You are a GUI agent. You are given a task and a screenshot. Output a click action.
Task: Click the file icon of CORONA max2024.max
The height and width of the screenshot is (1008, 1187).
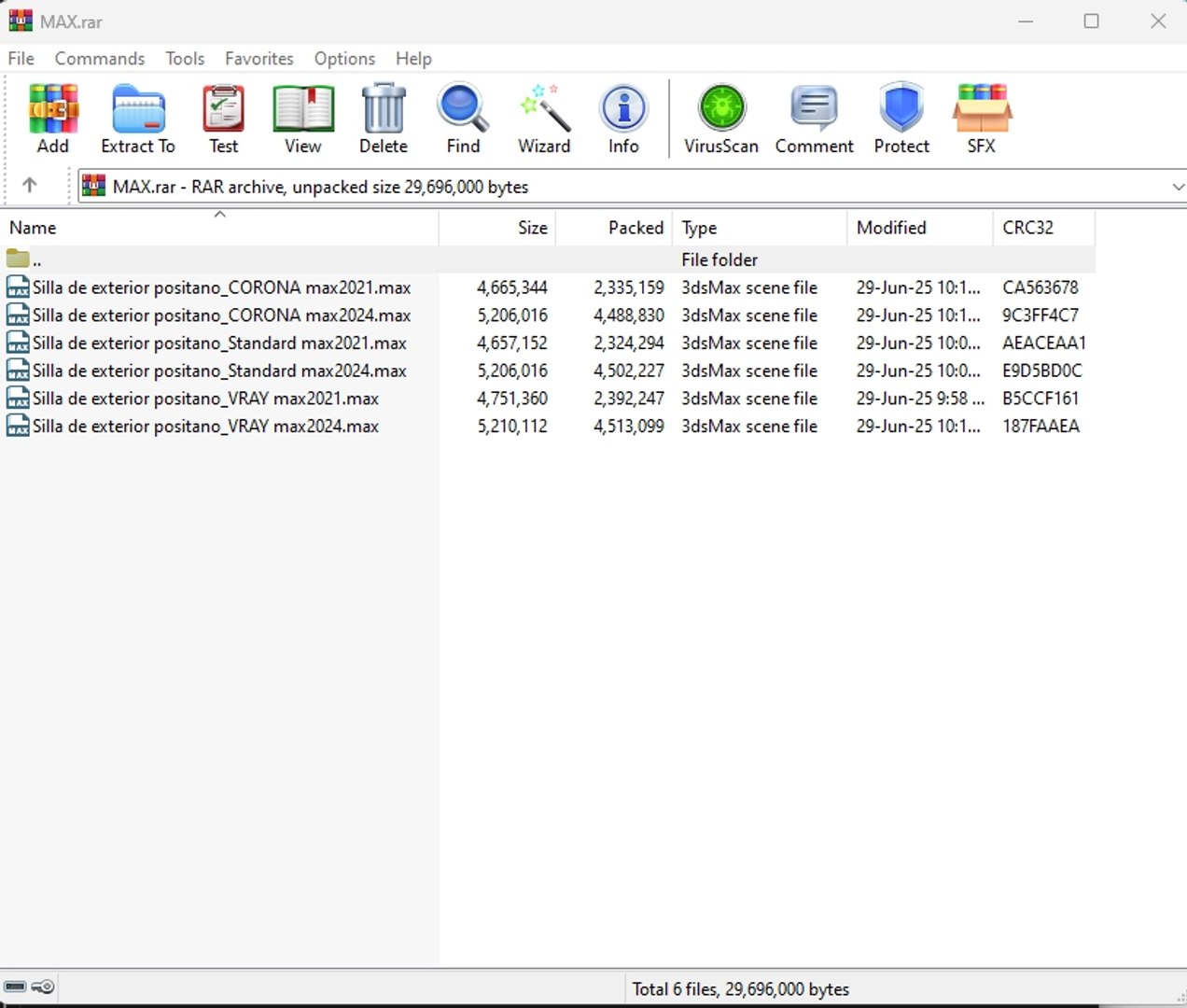click(x=18, y=315)
